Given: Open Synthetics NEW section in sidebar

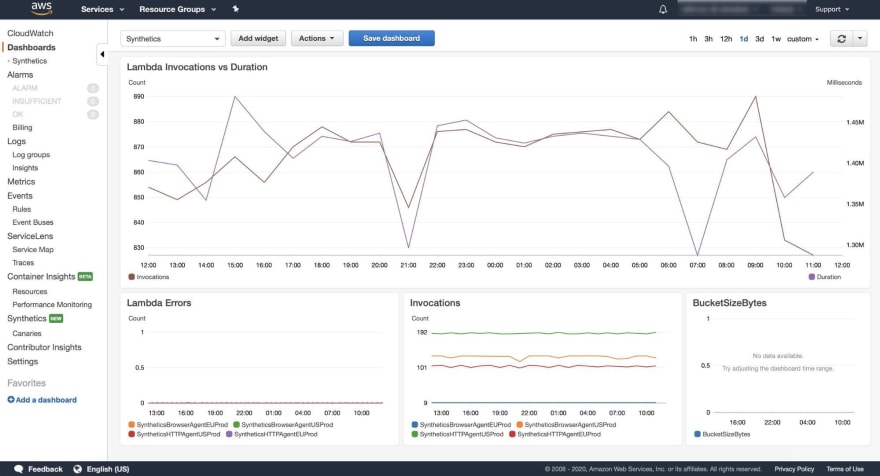Looking at the screenshot, I should [x=27, y=318].
